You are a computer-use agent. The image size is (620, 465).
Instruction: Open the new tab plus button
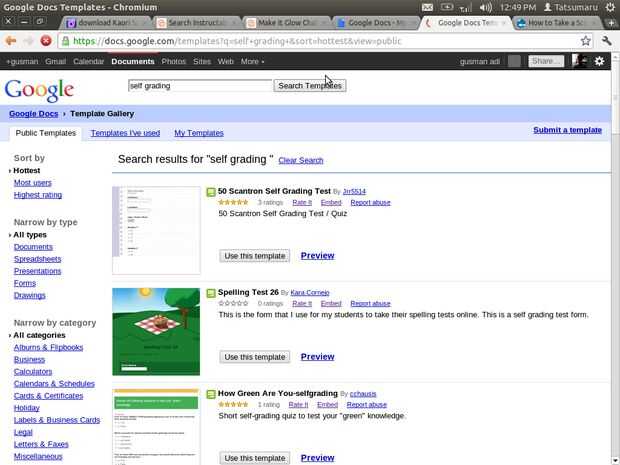tap(611, 23)
